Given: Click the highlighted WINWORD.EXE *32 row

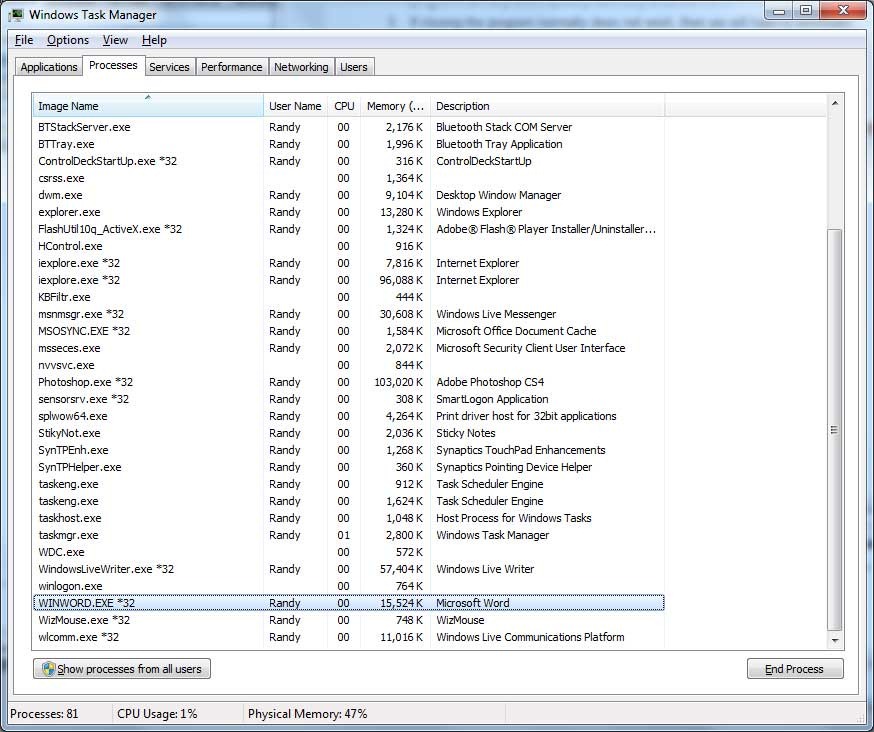Looking at the screenshot, I should click(x=348, y=603).
